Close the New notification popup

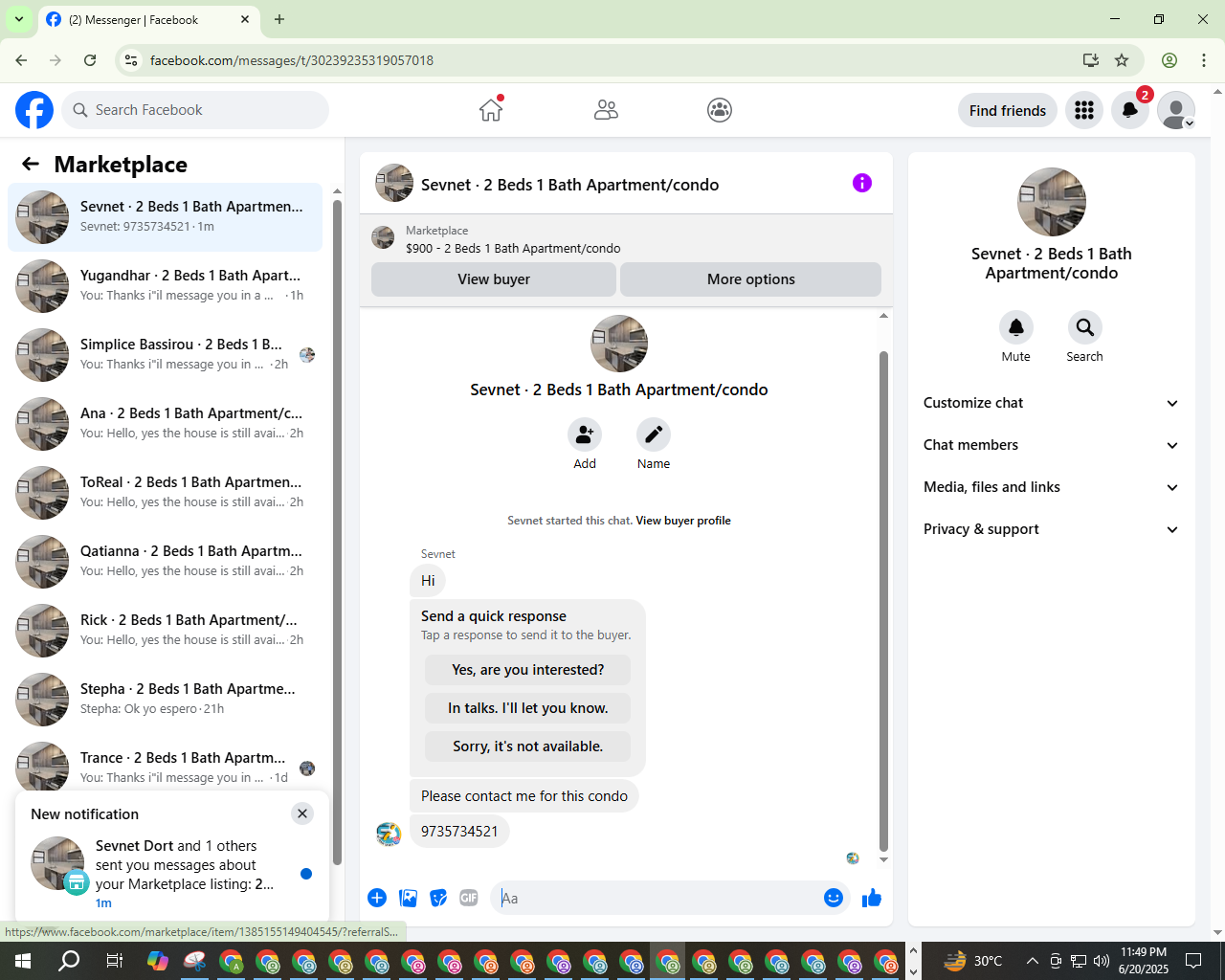[302, 813]
